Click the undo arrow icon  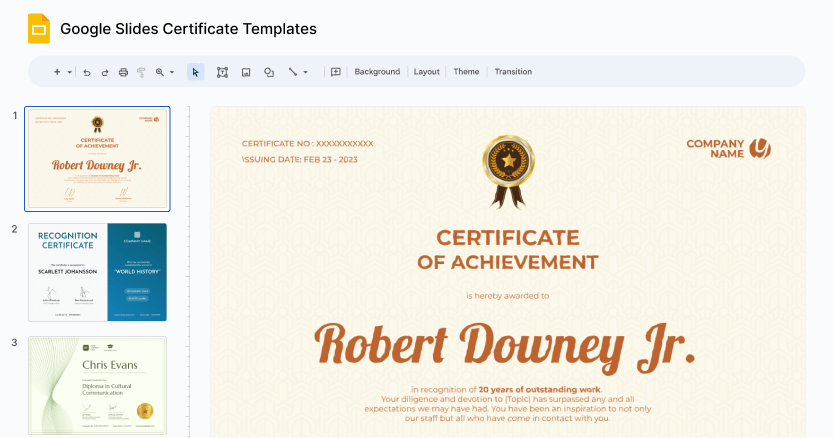pos(87,72)
